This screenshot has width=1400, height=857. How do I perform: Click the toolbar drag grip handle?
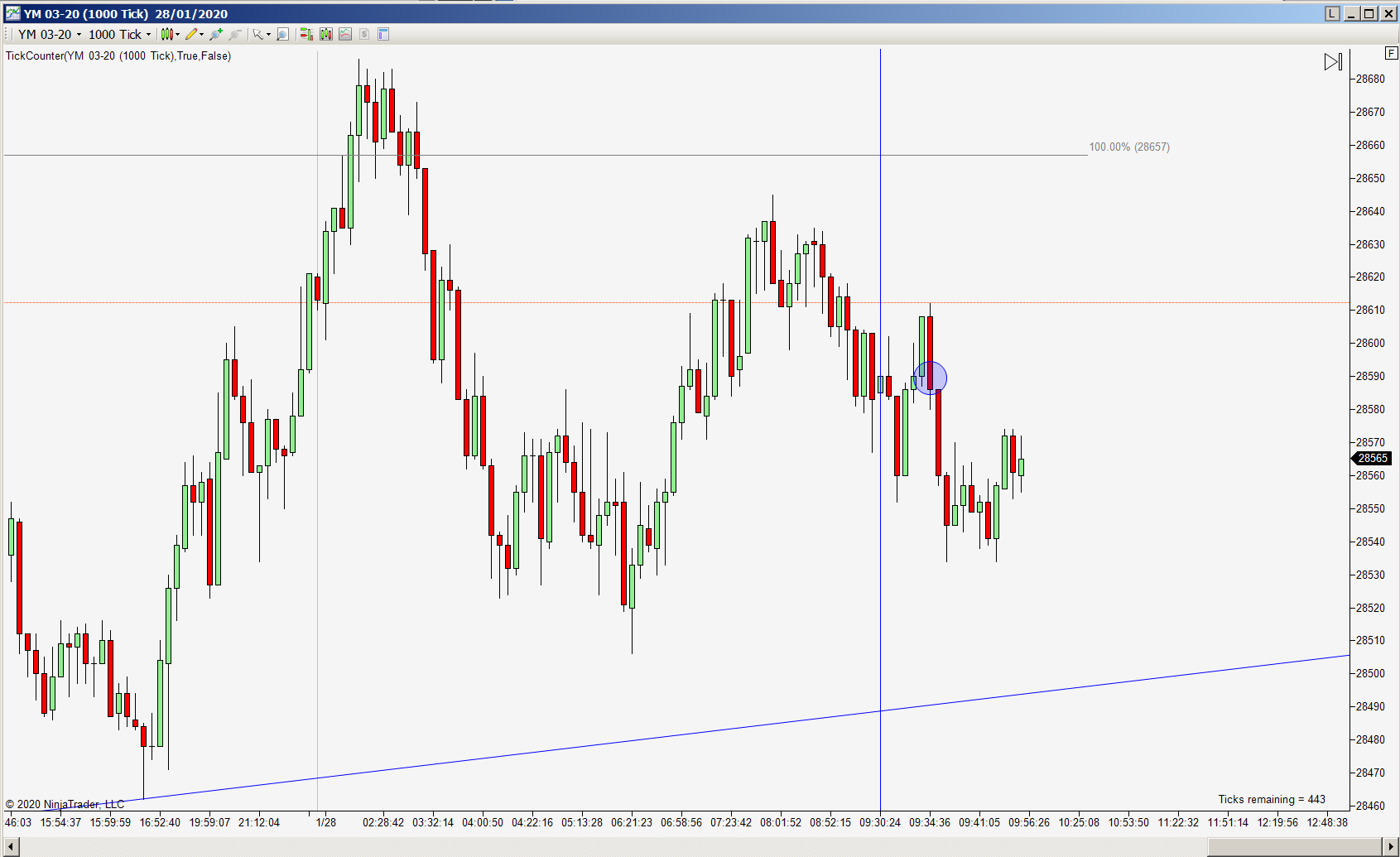click(7, 34)
